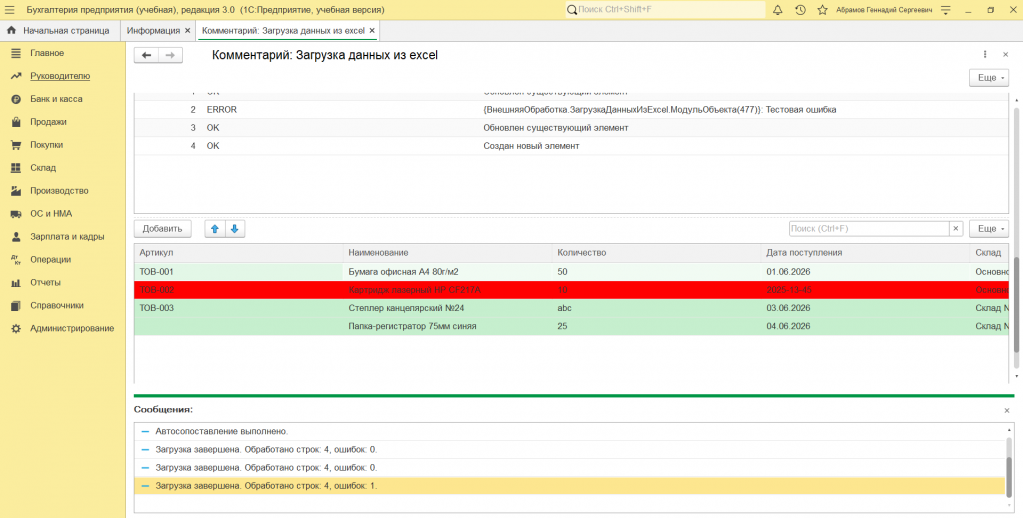Image resolution: width=1023 pixels, height=518 pixels.
Task: Open Банк и касса section
Action: [56, 99]
